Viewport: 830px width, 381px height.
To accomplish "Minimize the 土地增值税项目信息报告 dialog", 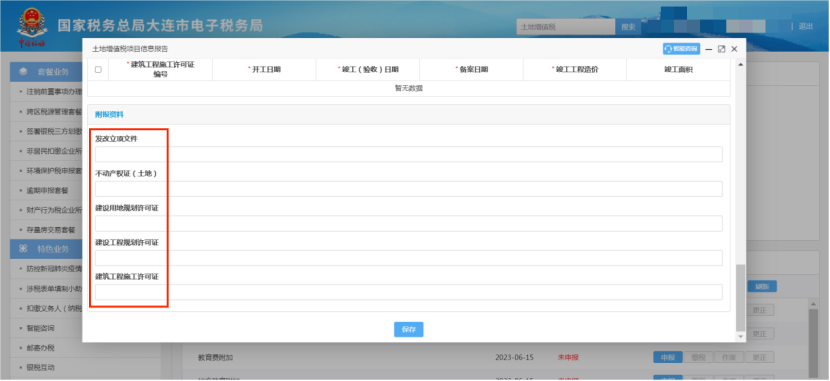I will 708,49.
